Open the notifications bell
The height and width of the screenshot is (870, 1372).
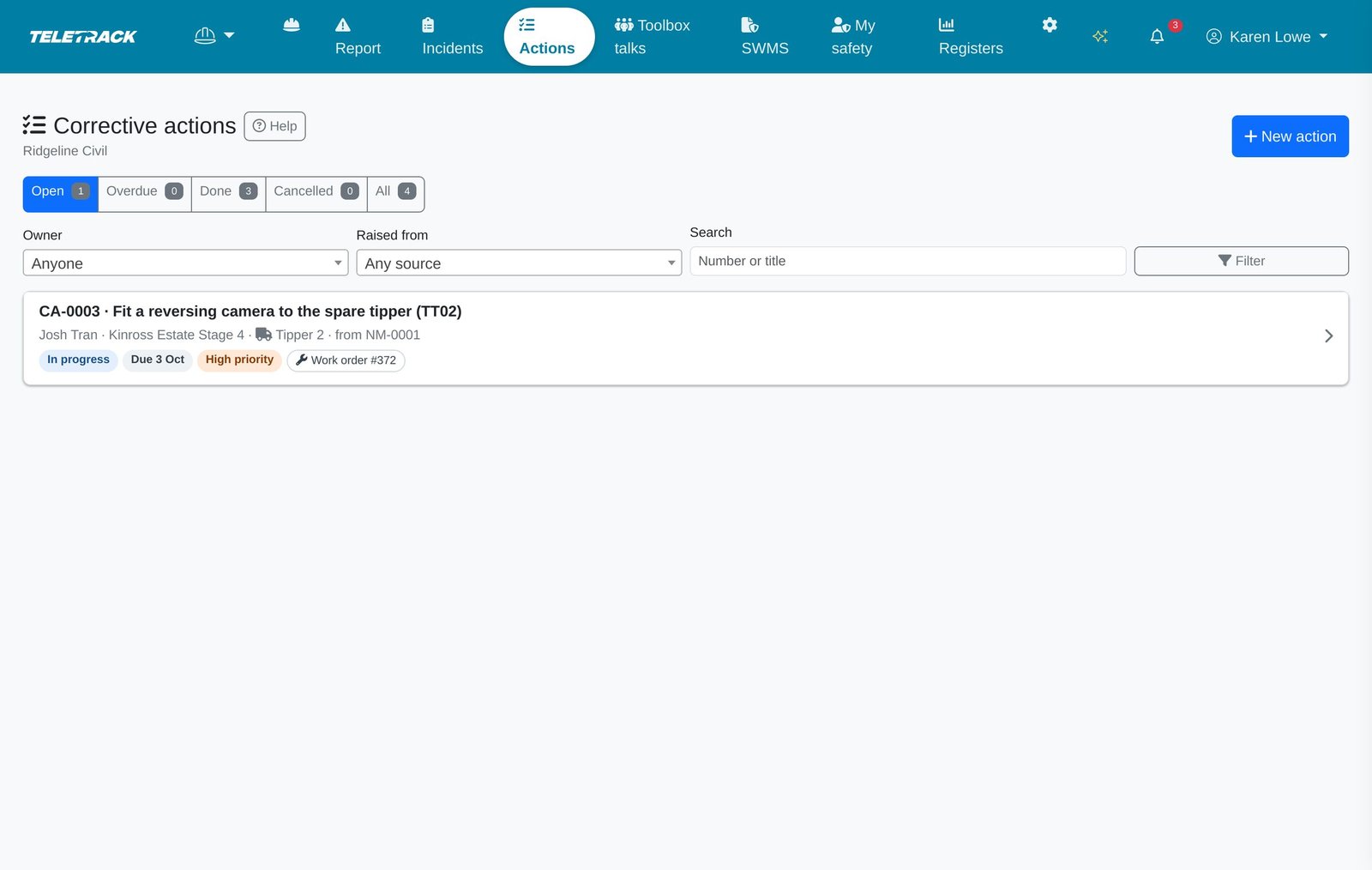tap(1157, 36)
